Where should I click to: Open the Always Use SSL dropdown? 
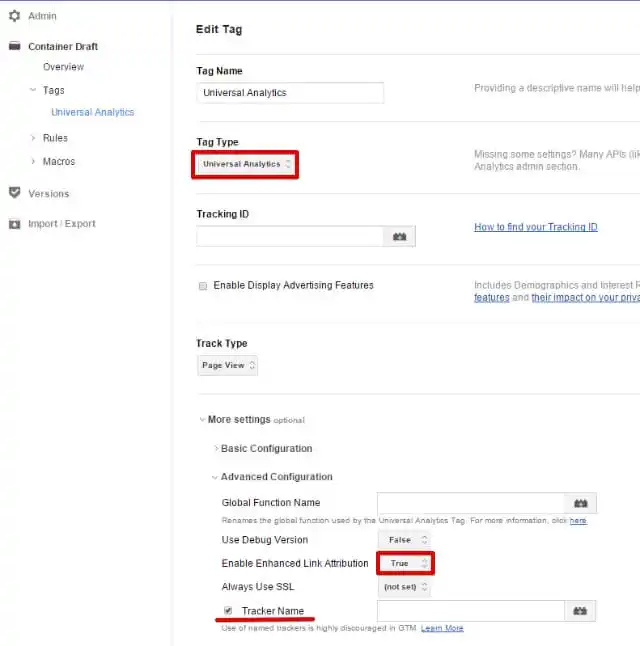(405, 587)
